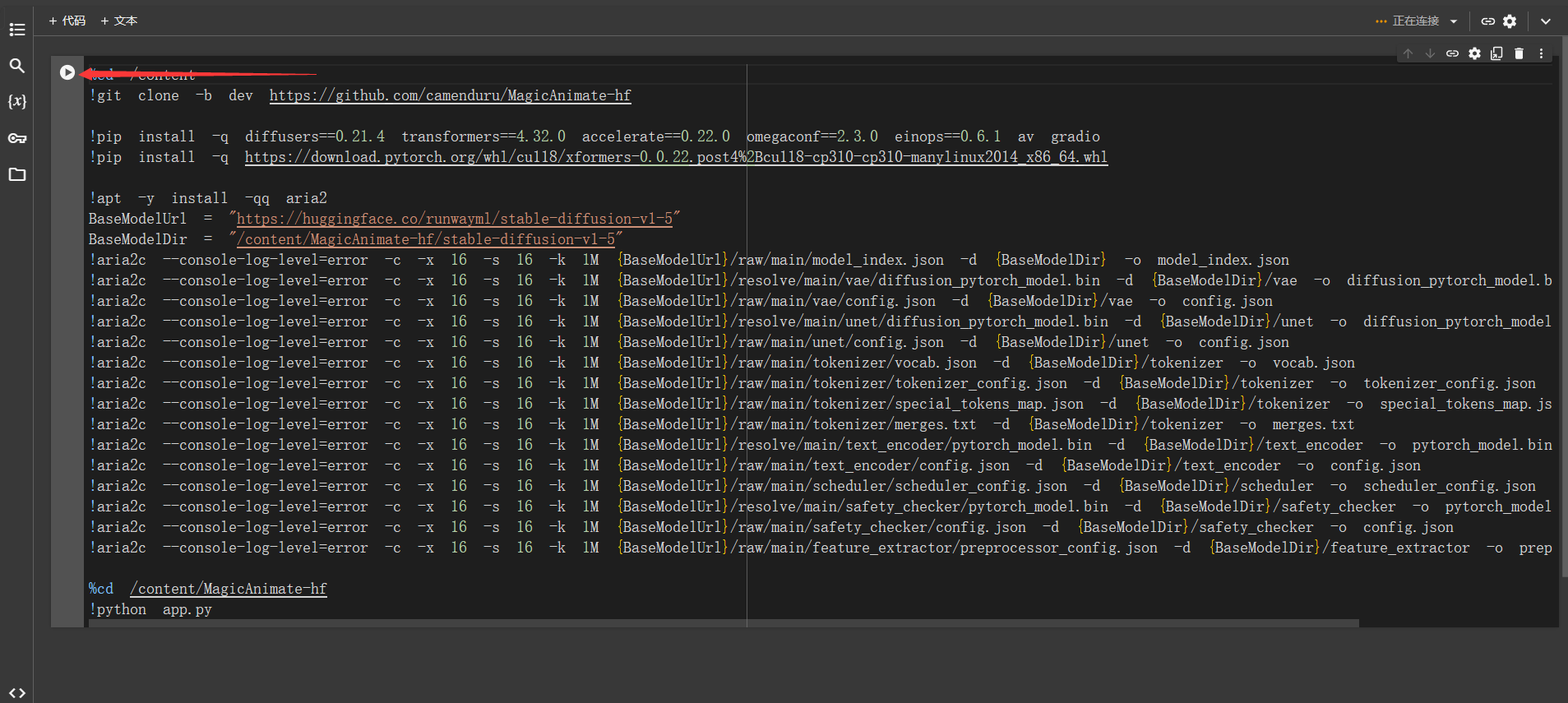The height and width of the screenshot is (703, 1568).
Task: Click '{BaseModelDir}/scheduler' destination text
Action: (1216, 486)
